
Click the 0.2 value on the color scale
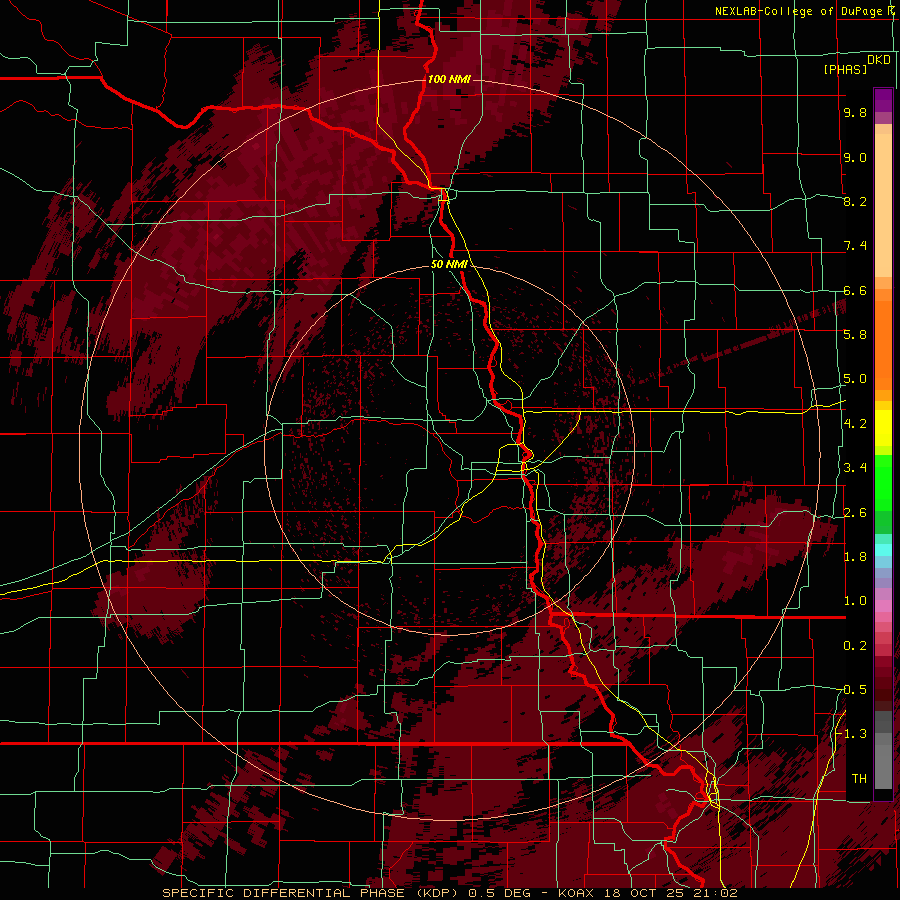pyautogui.click(x=855, y=645)
